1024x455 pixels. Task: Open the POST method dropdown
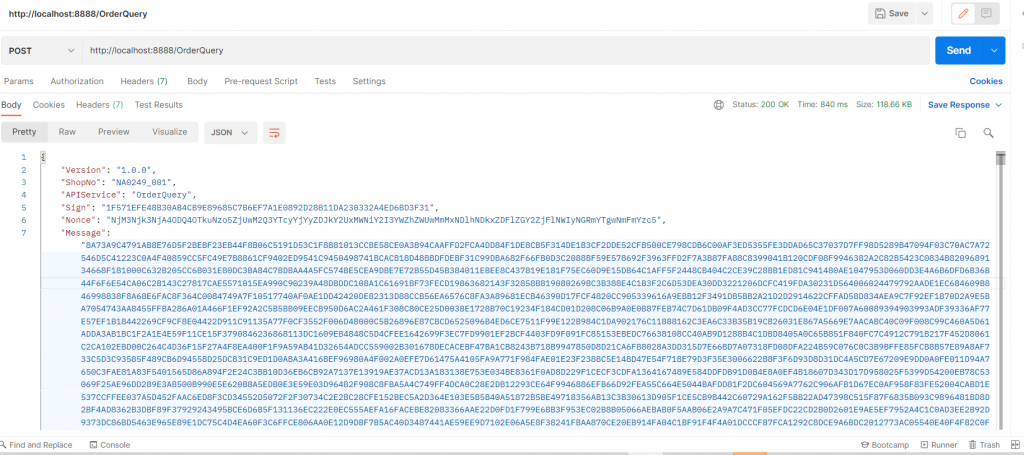pos(41,50)
